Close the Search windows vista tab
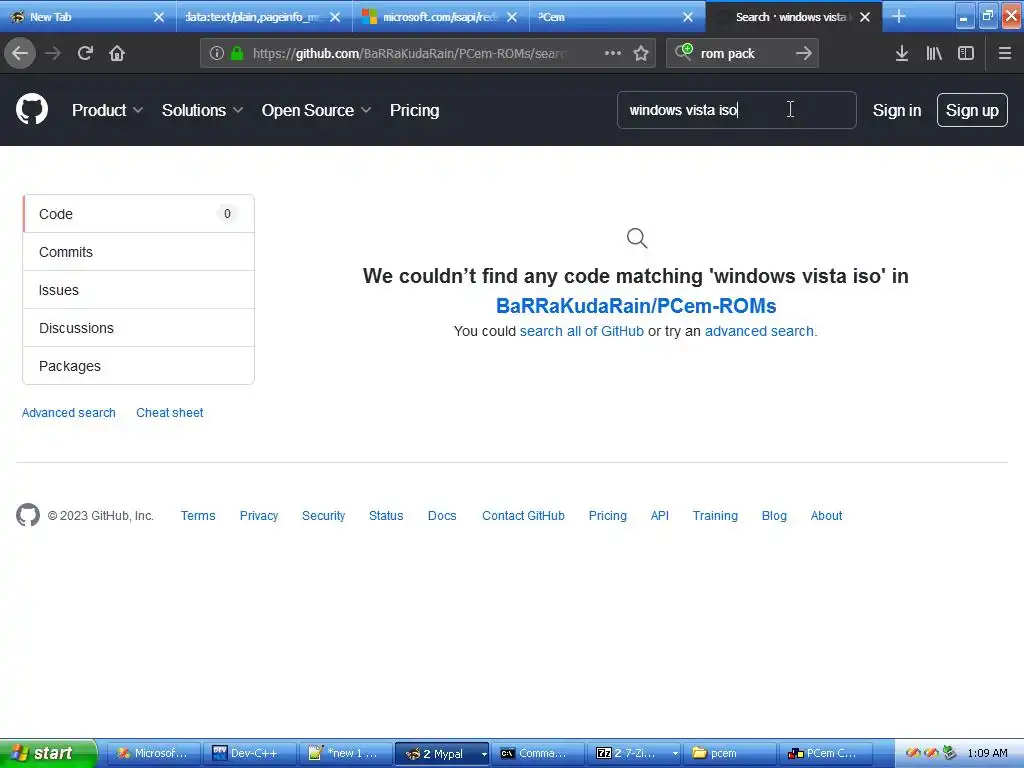The height and width of the screenshot is (768, 1024). [865, 17]
